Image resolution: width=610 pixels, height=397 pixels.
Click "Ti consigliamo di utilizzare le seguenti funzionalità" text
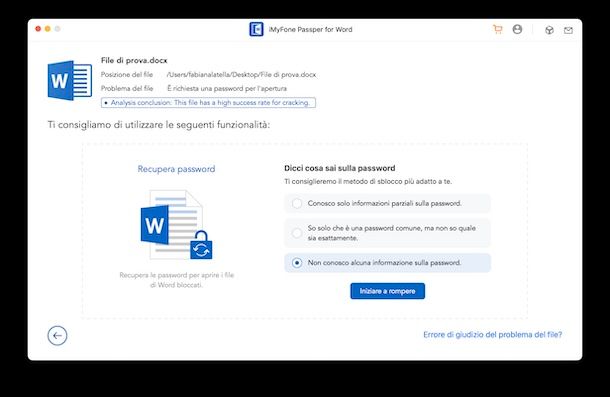(159, 125)
